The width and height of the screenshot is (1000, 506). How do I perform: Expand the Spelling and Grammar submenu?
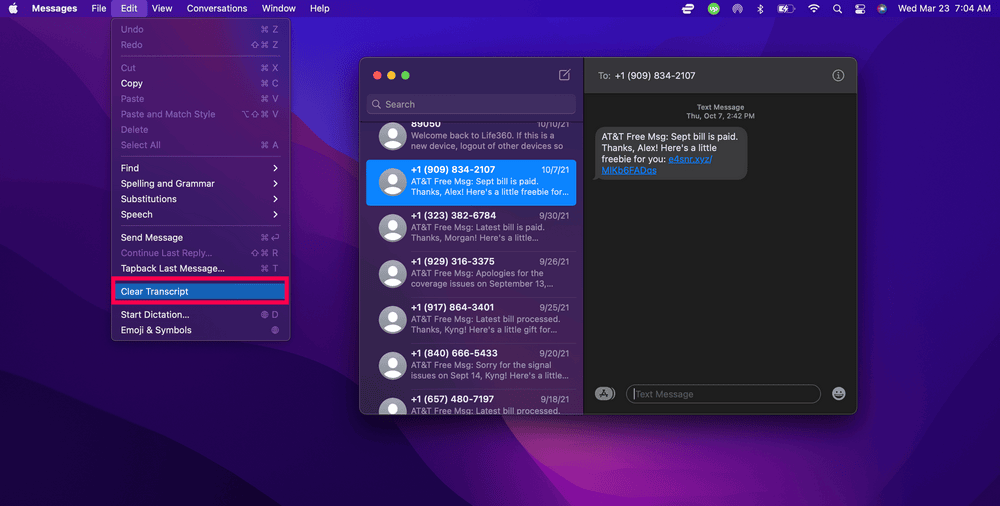pyautogui.click(x=200, y=183)
